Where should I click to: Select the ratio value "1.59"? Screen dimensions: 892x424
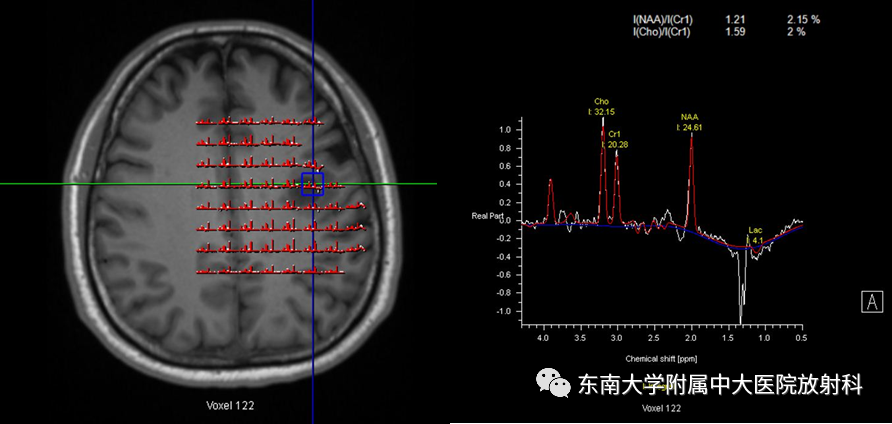coord(735,32)
